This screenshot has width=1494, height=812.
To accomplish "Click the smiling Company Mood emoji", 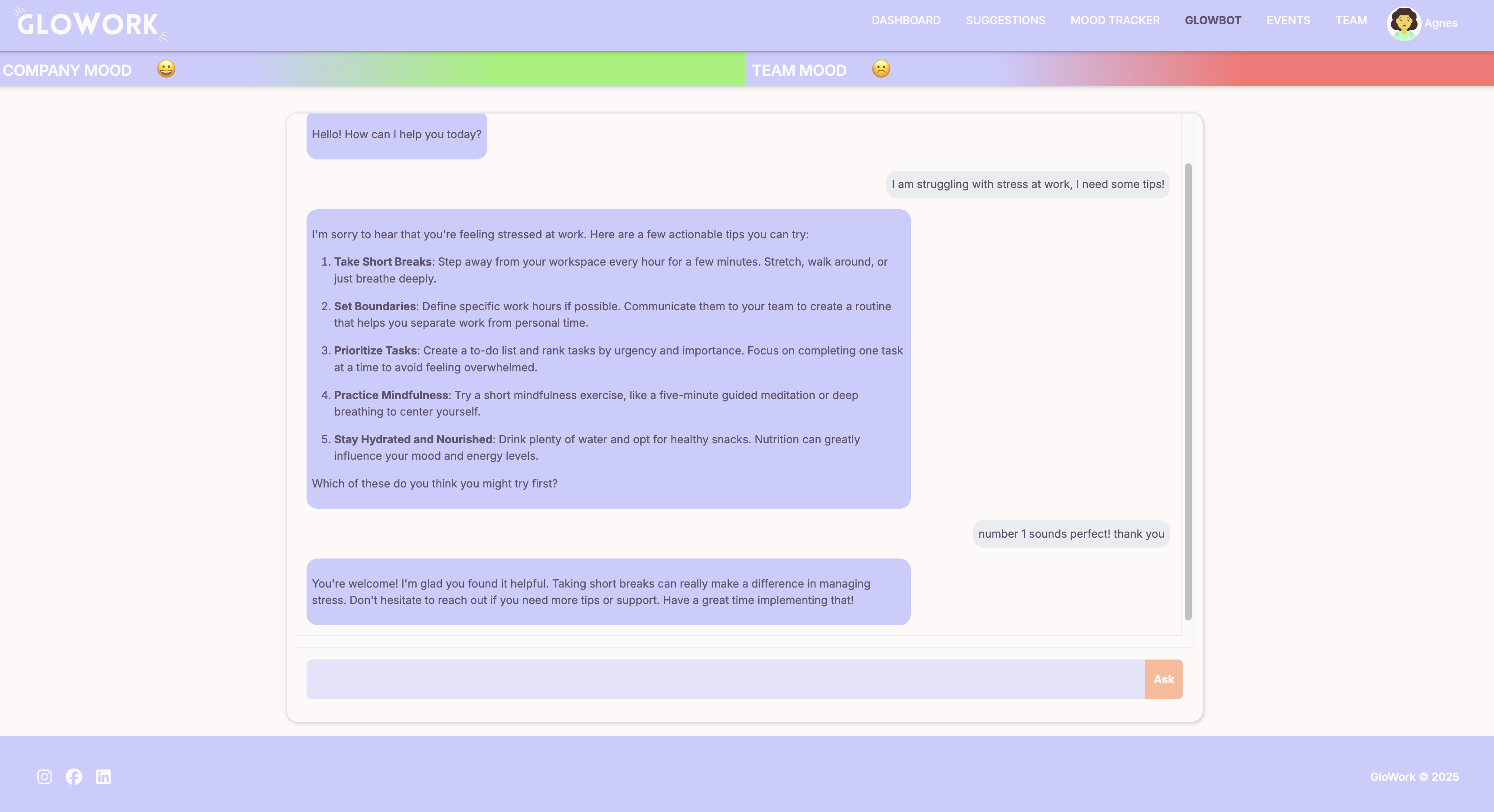I will [x=166, y=70].
